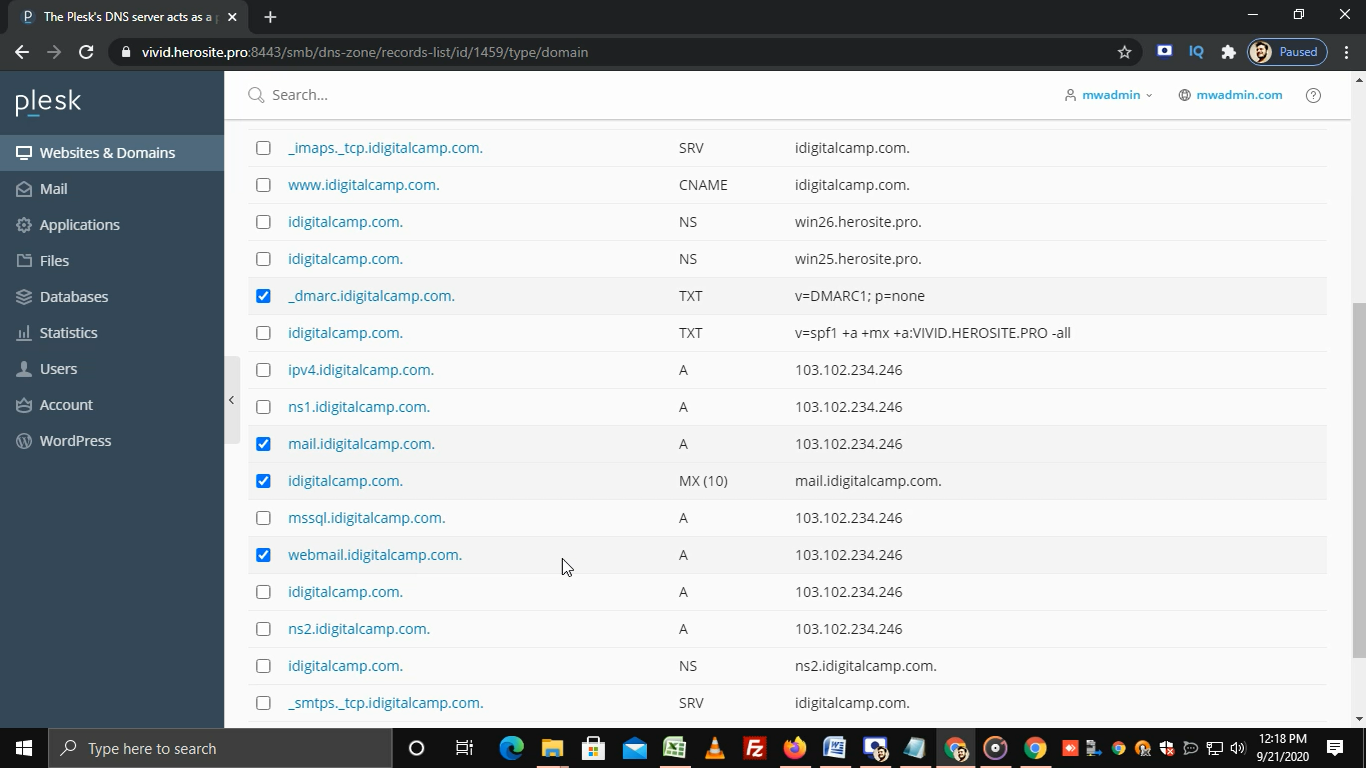Open the help question mark icon

click(1313, 95)
